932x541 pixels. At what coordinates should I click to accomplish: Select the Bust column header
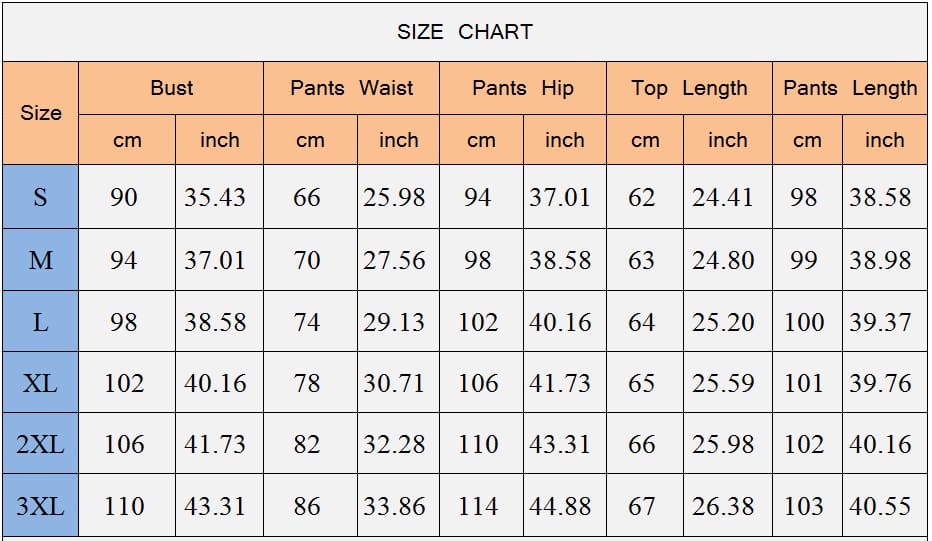171,88
